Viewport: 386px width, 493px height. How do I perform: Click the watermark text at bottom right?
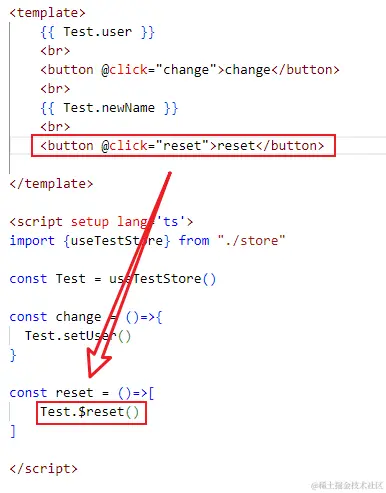pyautogui.click(x=347, y=485)
